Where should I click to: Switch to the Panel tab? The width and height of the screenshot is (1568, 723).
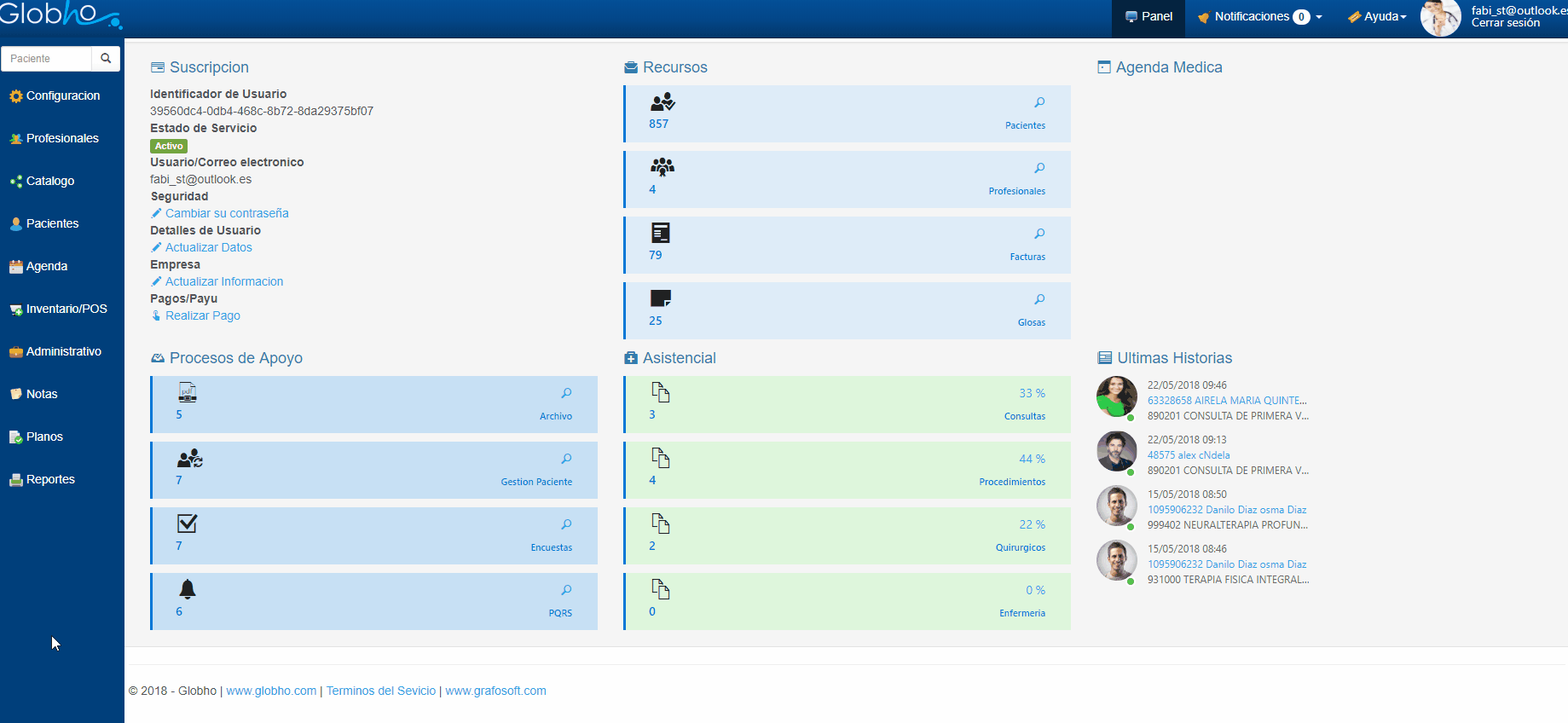click(x=1149, y=17)
